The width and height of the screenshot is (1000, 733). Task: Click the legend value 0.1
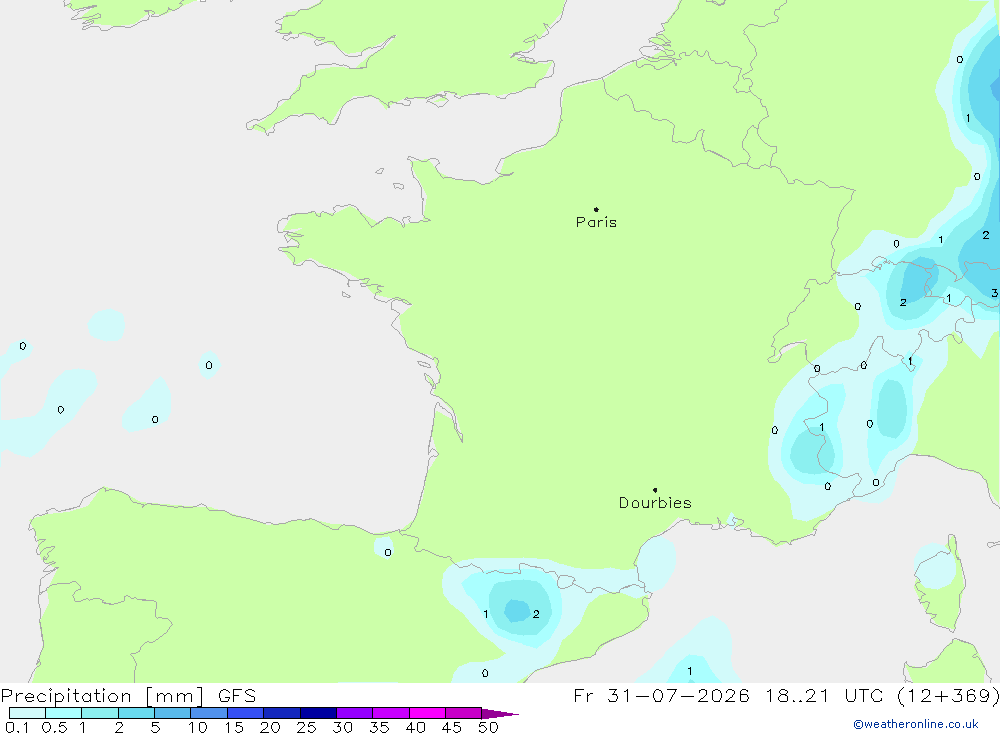(x=17, y=727)
